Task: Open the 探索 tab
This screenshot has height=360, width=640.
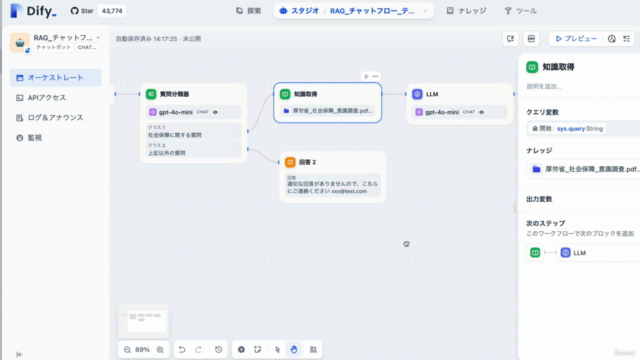Action: point(249,11)
